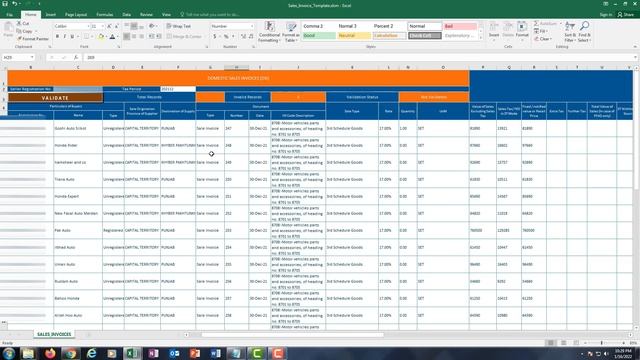This screenshot has width=640, height=360.
Task: Apply Percent Style to selection
Action: pyautogui.click(x=226, y=36)
